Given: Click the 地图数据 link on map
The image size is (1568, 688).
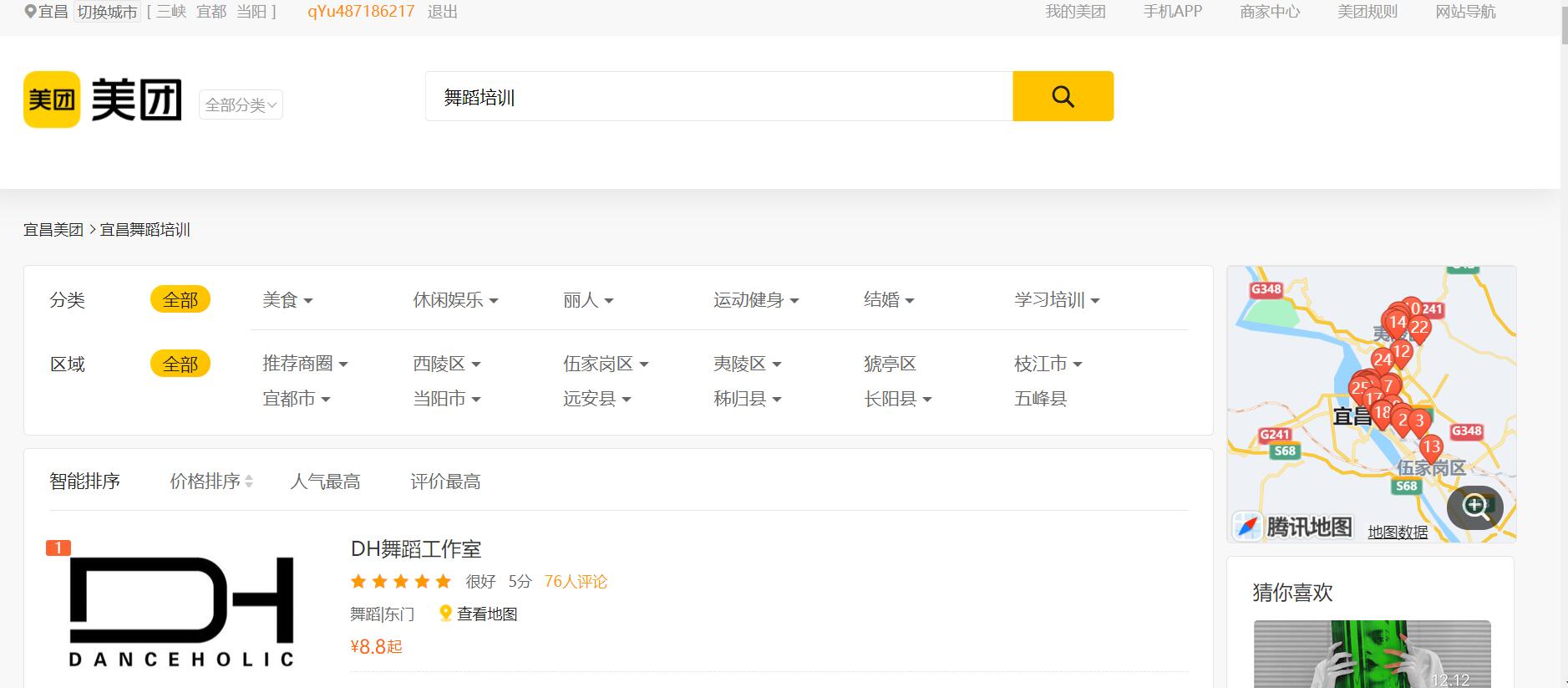Looking at the screenshot, I should point(1398,533).
